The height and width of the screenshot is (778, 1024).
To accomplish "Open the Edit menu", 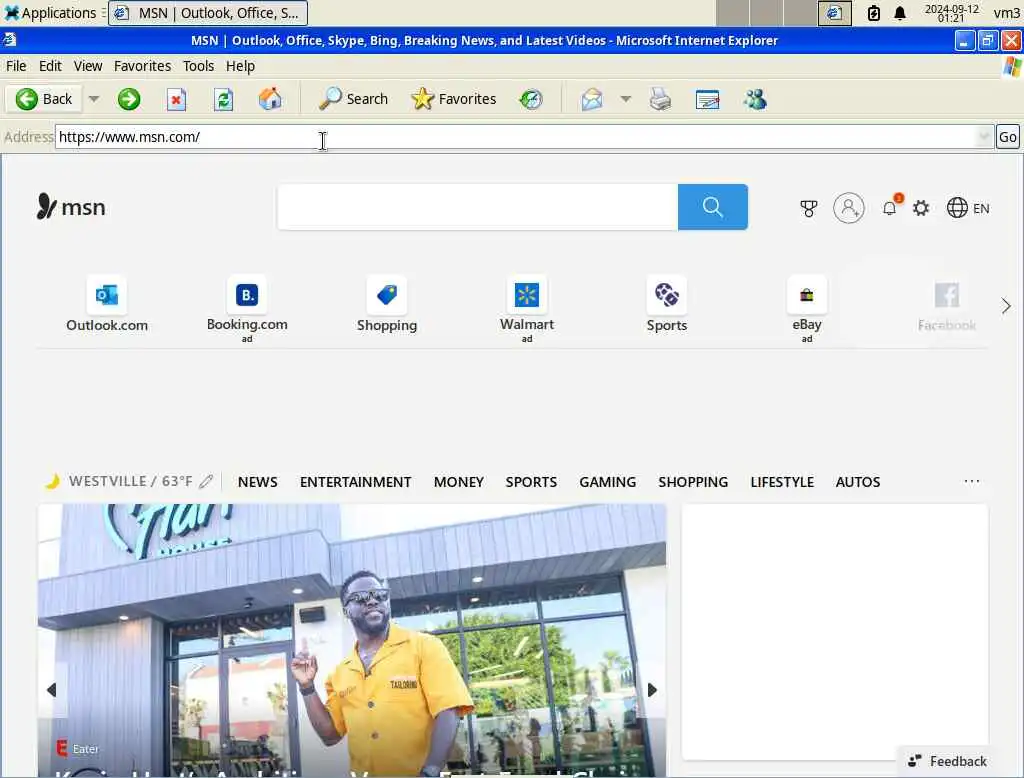I will [x=50, y=66].
